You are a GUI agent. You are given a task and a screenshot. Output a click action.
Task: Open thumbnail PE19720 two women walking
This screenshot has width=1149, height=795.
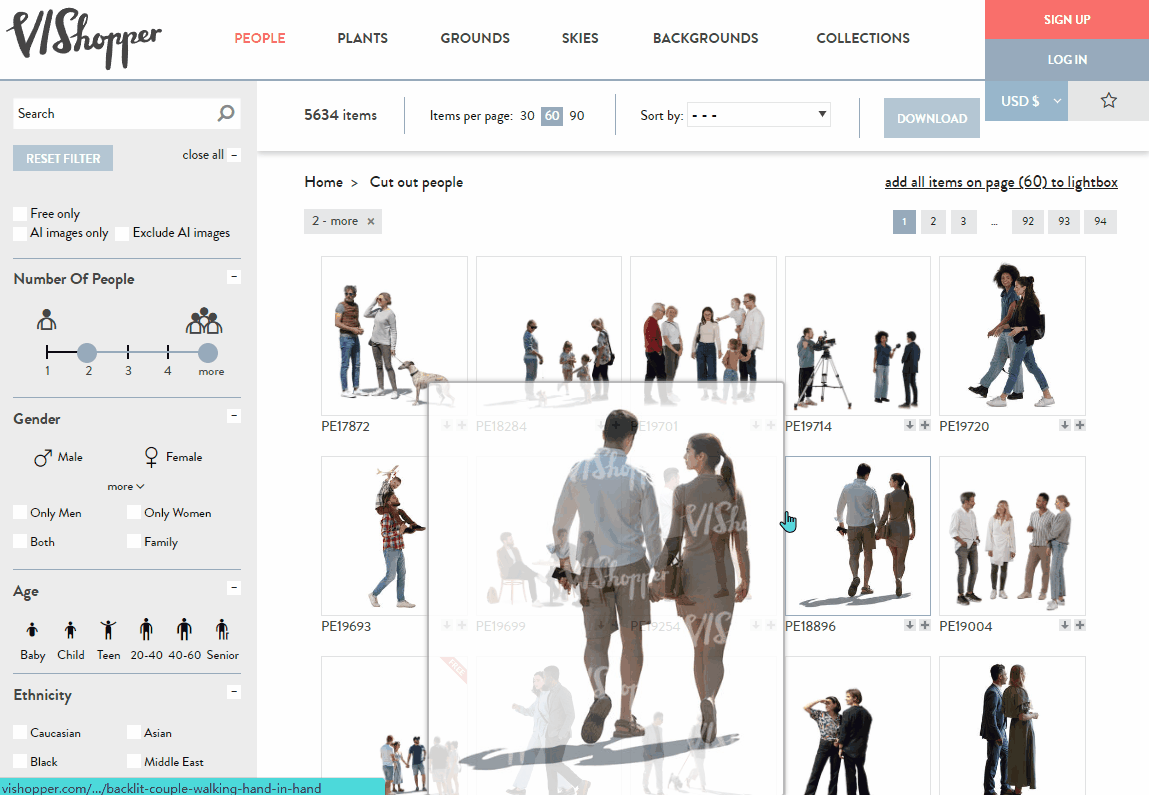(x=1012, y=336)
